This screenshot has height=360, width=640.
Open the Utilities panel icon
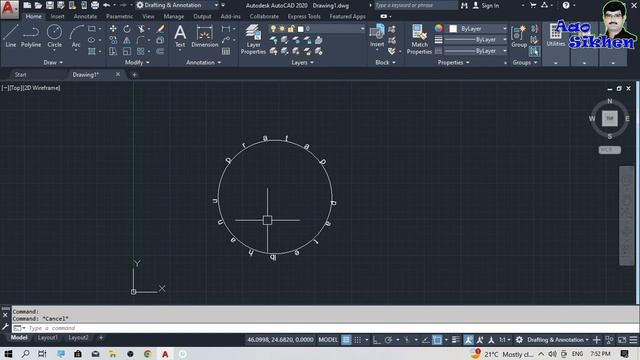(556, 35)
